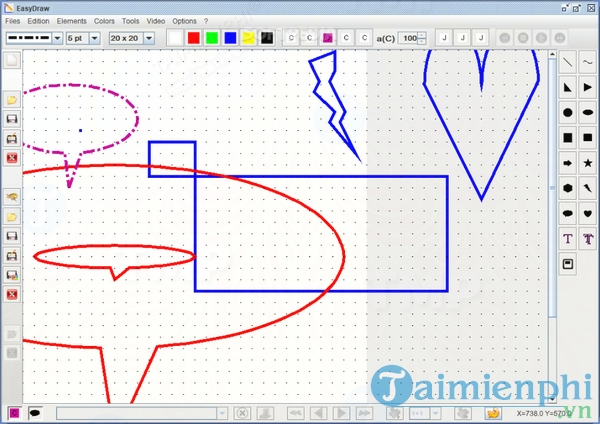Pick the red color swatch
The width and height of the screenshot is (600, 424).
coord(194,38)
